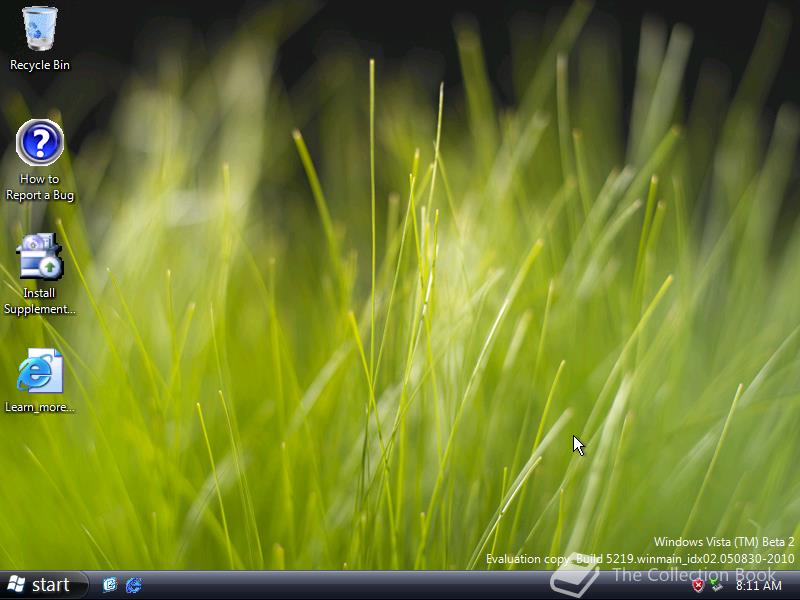
Task: Launch Internet Explorer from quick launch
Action: 134,585
